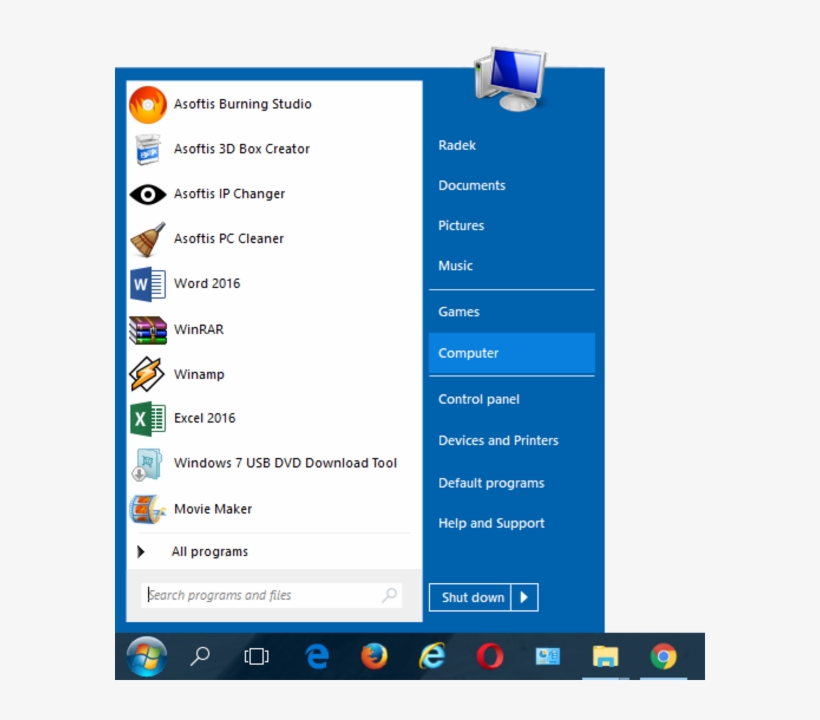This screenshot has height=720, width=820.
Task: Click the Shut down button
Action: (x=472, y=598)
